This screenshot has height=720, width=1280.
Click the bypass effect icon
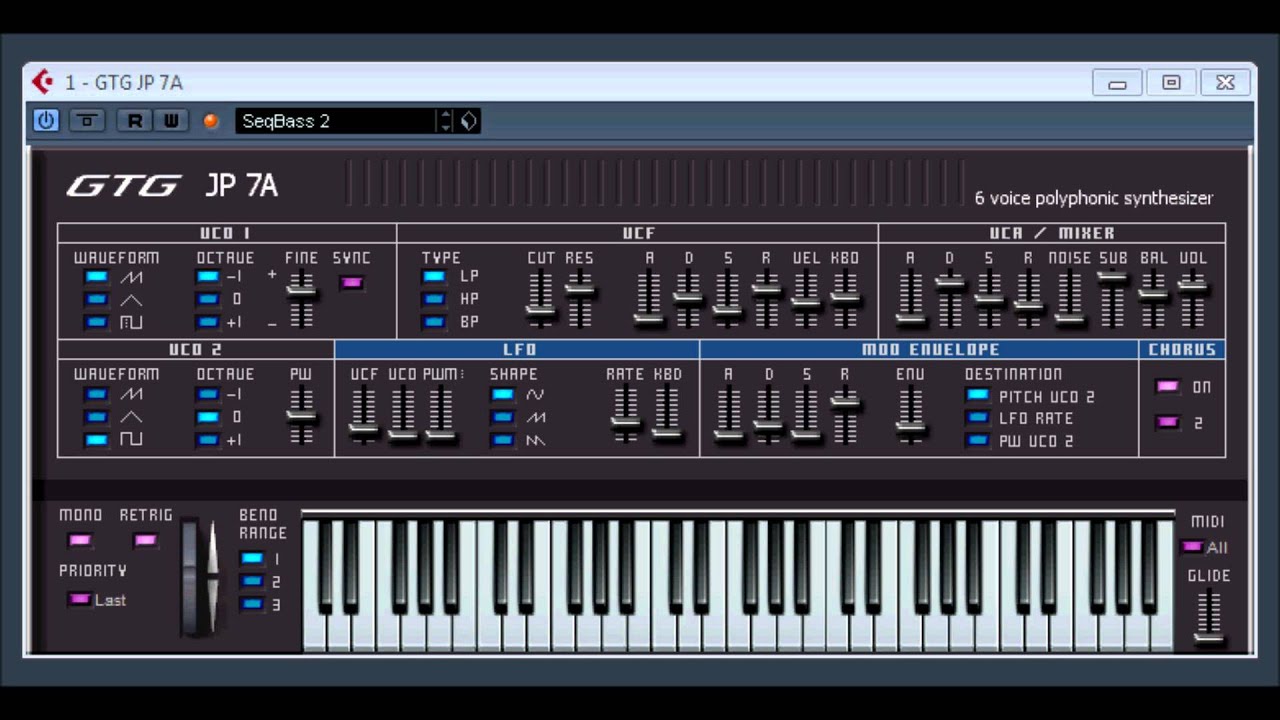[x=87, y=121]
